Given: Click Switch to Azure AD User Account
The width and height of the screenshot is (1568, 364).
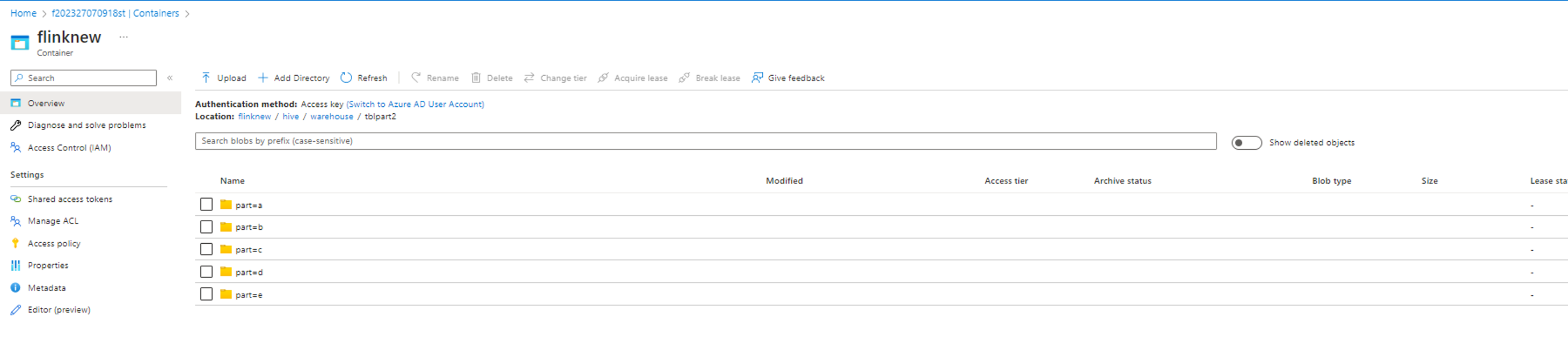Looking at the screenshot, I should tap(415, 104).
